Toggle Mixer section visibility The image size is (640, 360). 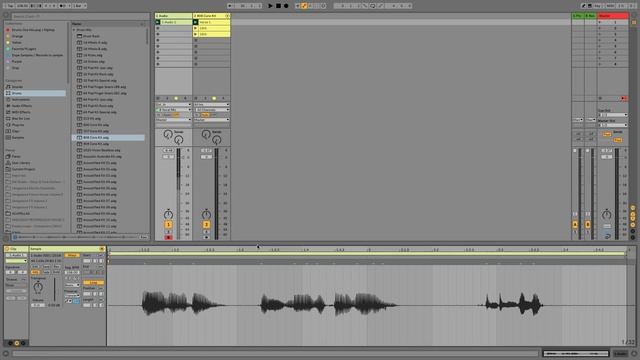[x=633, y=225]
